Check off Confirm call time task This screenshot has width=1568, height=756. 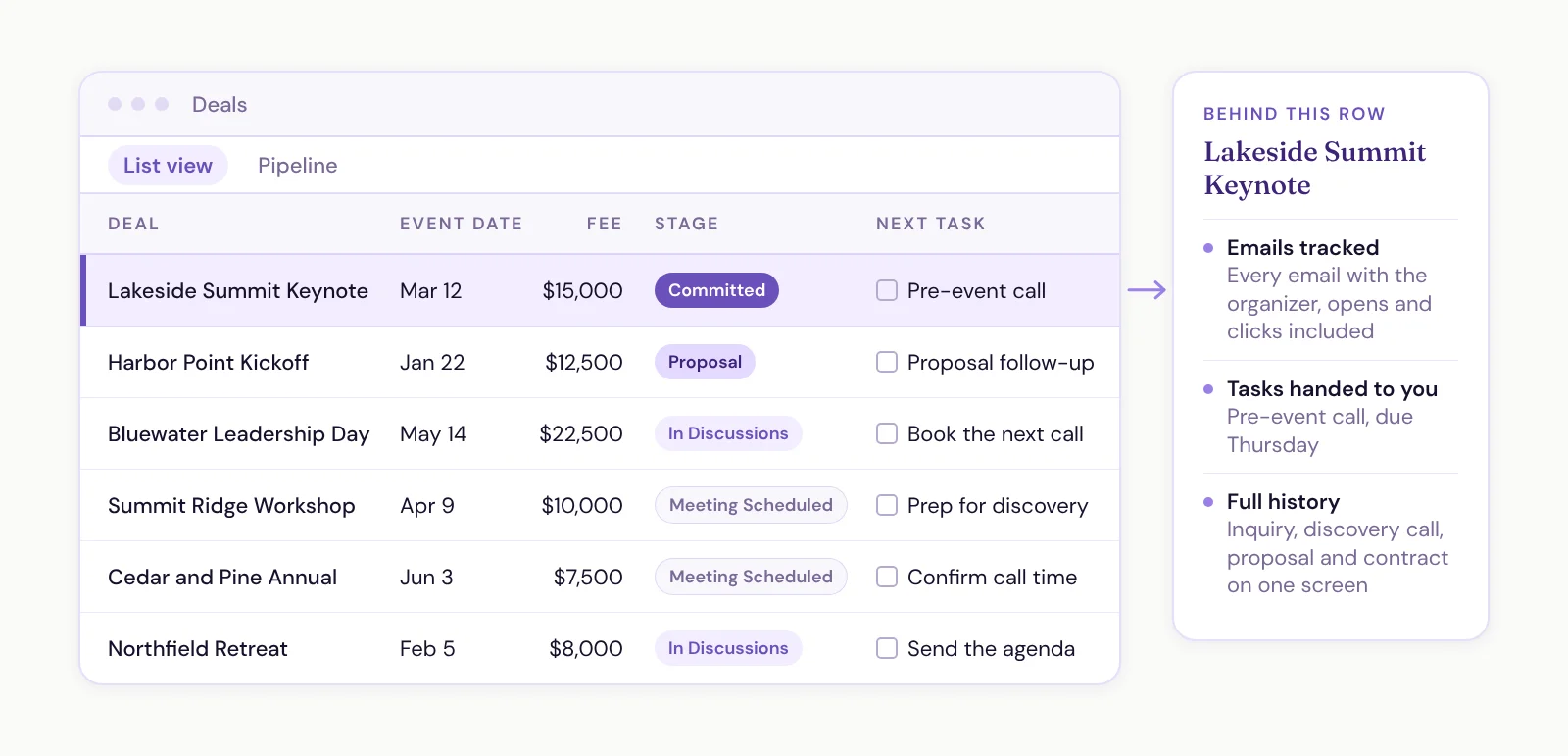click(x=887, y=577)
